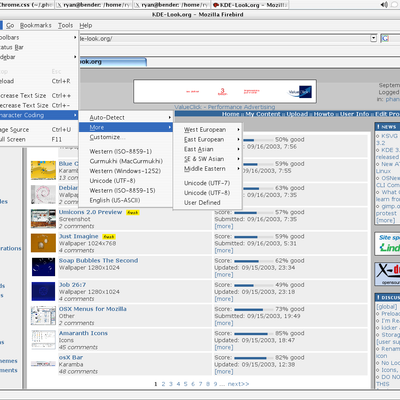Open the Tools menu
Image resolution: width=400 pixels, height=400 pixels.
pos(65,25)
